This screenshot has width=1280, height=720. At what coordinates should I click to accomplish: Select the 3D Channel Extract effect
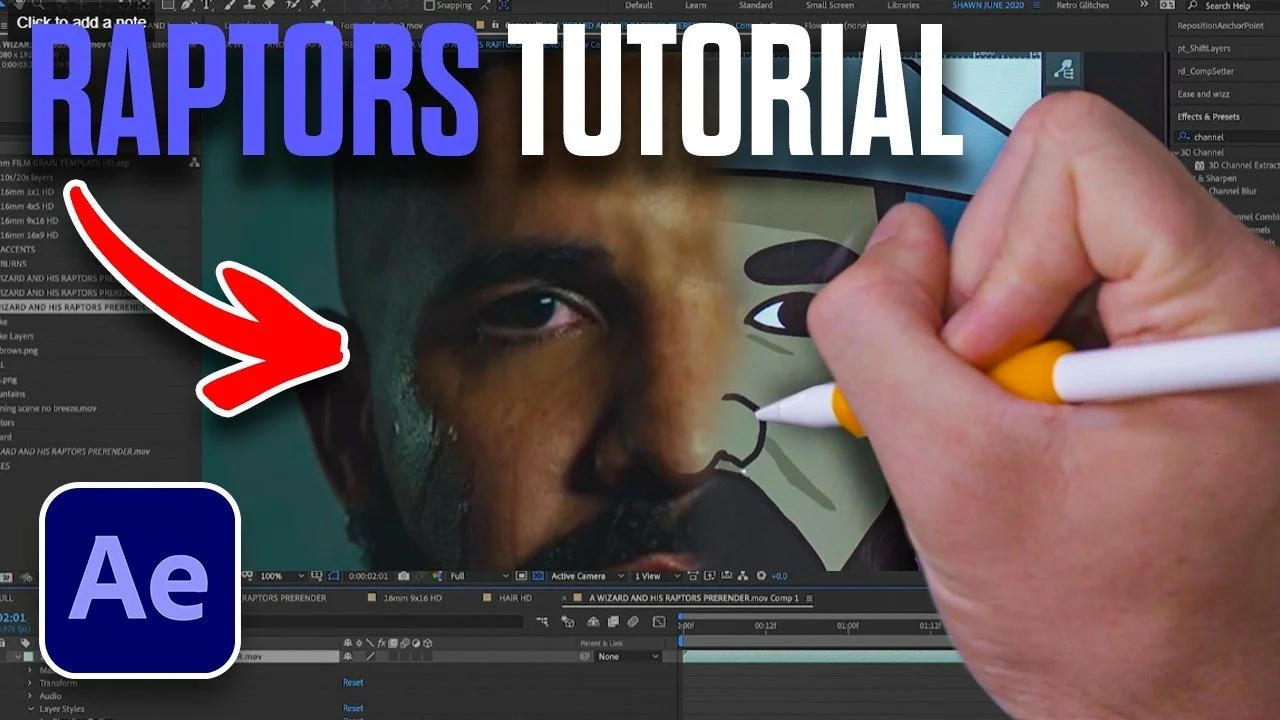1243,165
